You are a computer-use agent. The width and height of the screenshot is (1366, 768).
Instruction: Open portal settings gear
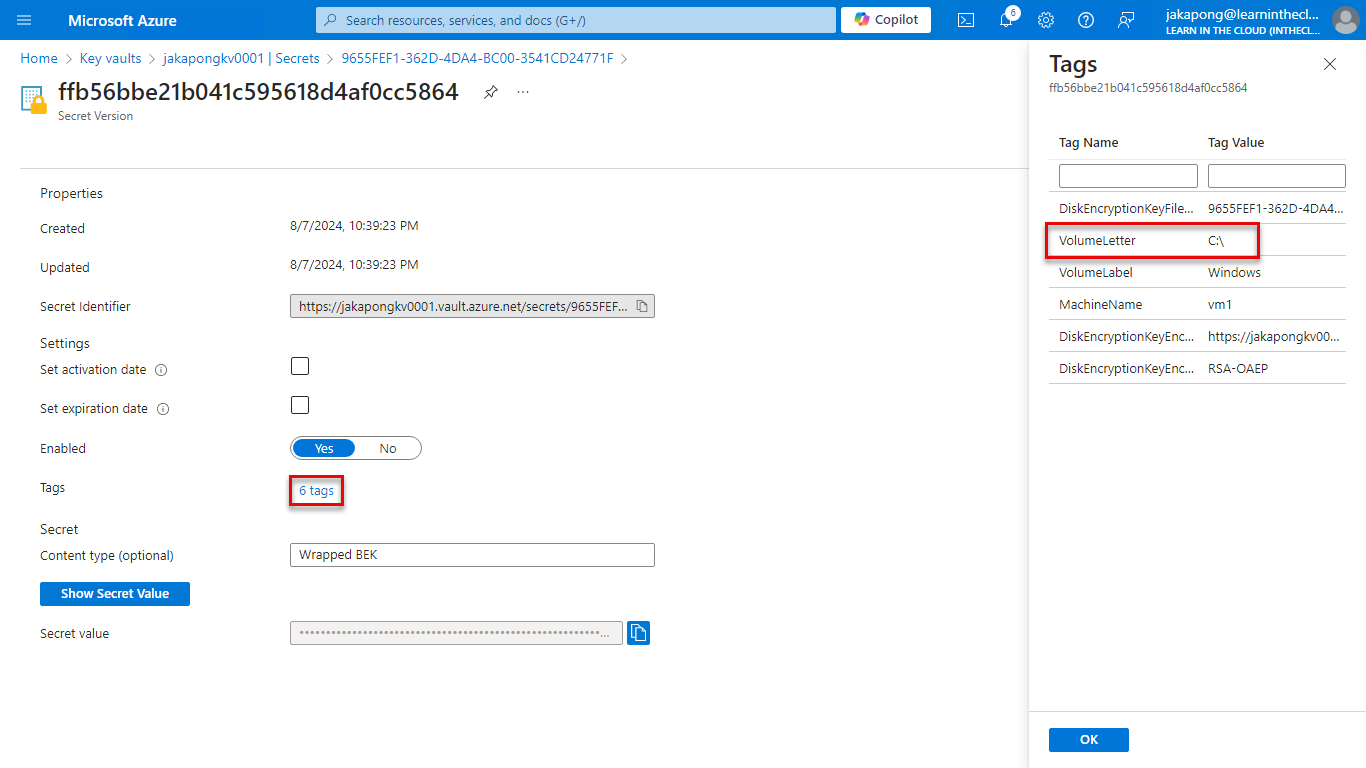(x=1046, y=20)
